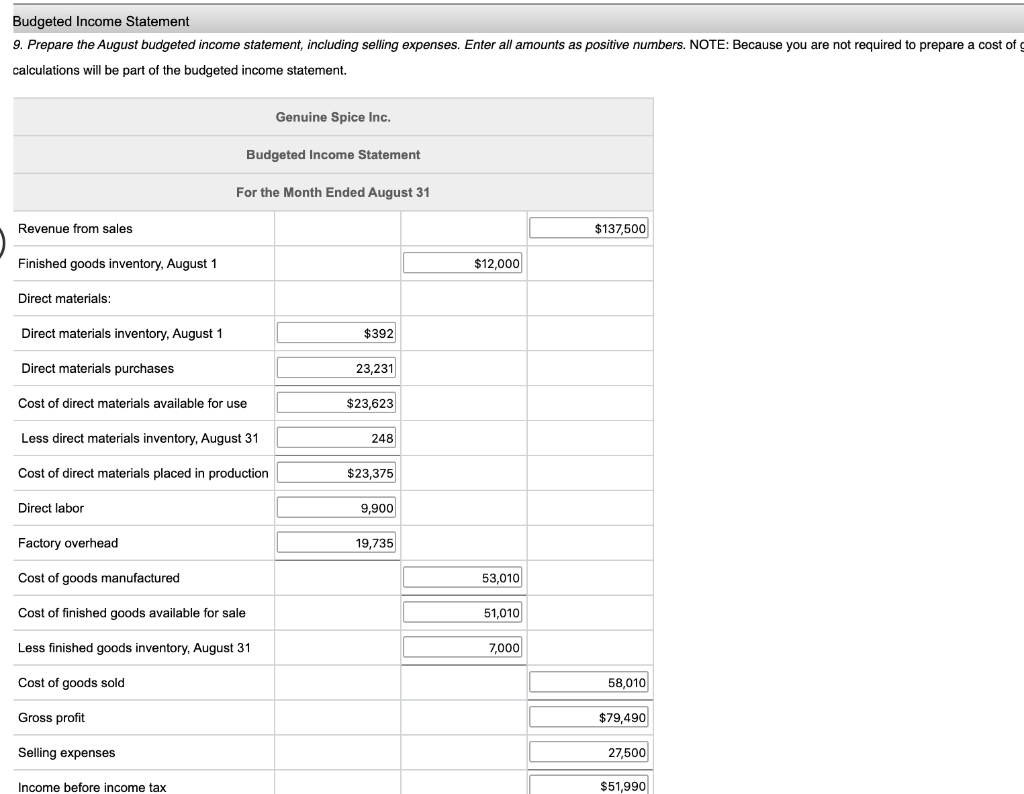Select the Cost of direct materials available field
This screenshot has height=794, width=1024.
(x=336, y=402)
